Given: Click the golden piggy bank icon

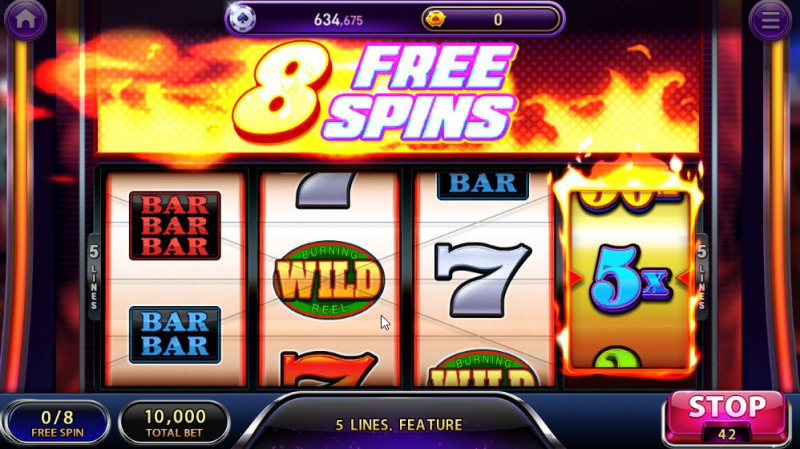Looking at the screenshot, I should [x=435, y=19].
